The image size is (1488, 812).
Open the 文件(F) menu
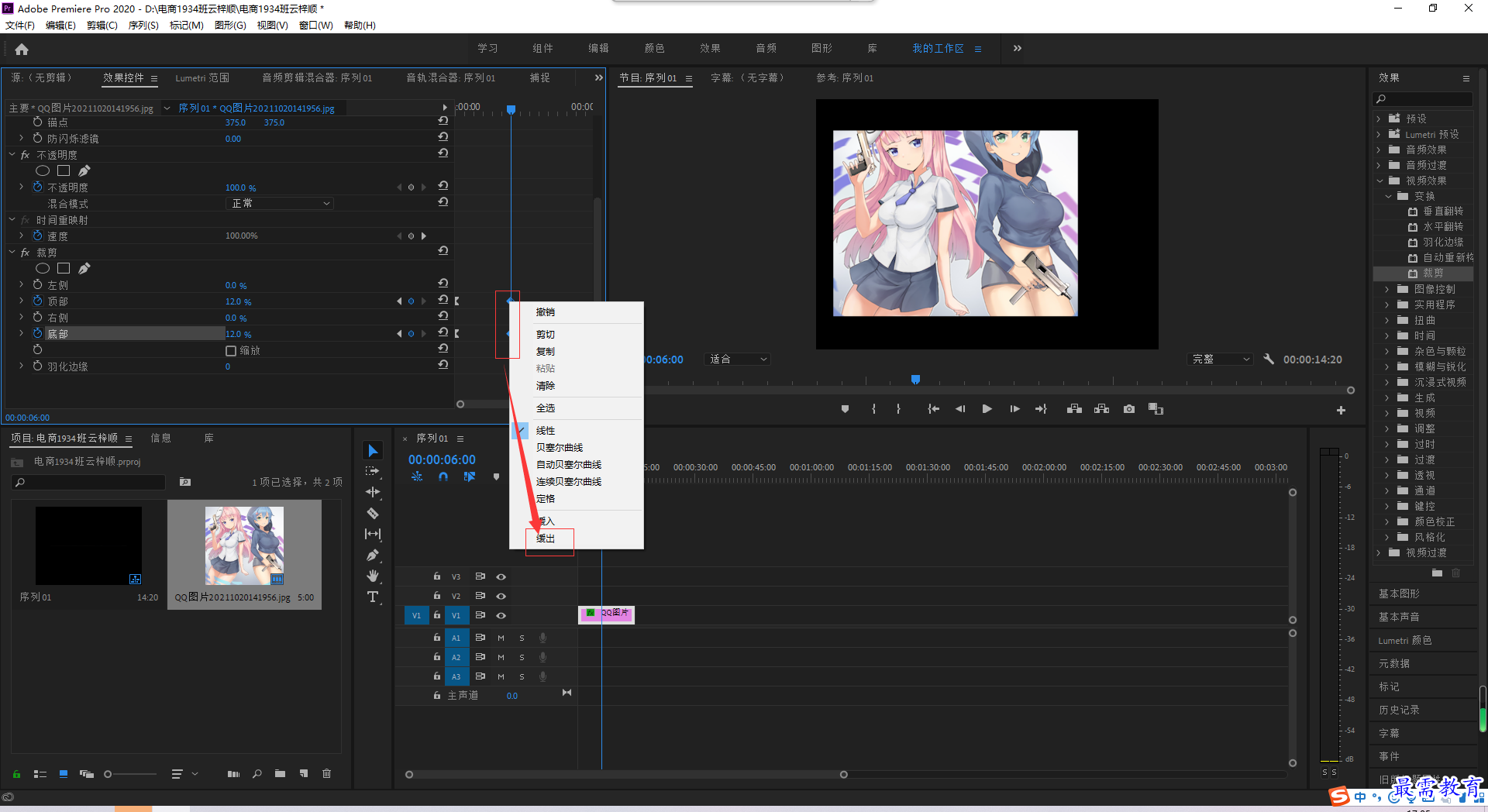20,25
